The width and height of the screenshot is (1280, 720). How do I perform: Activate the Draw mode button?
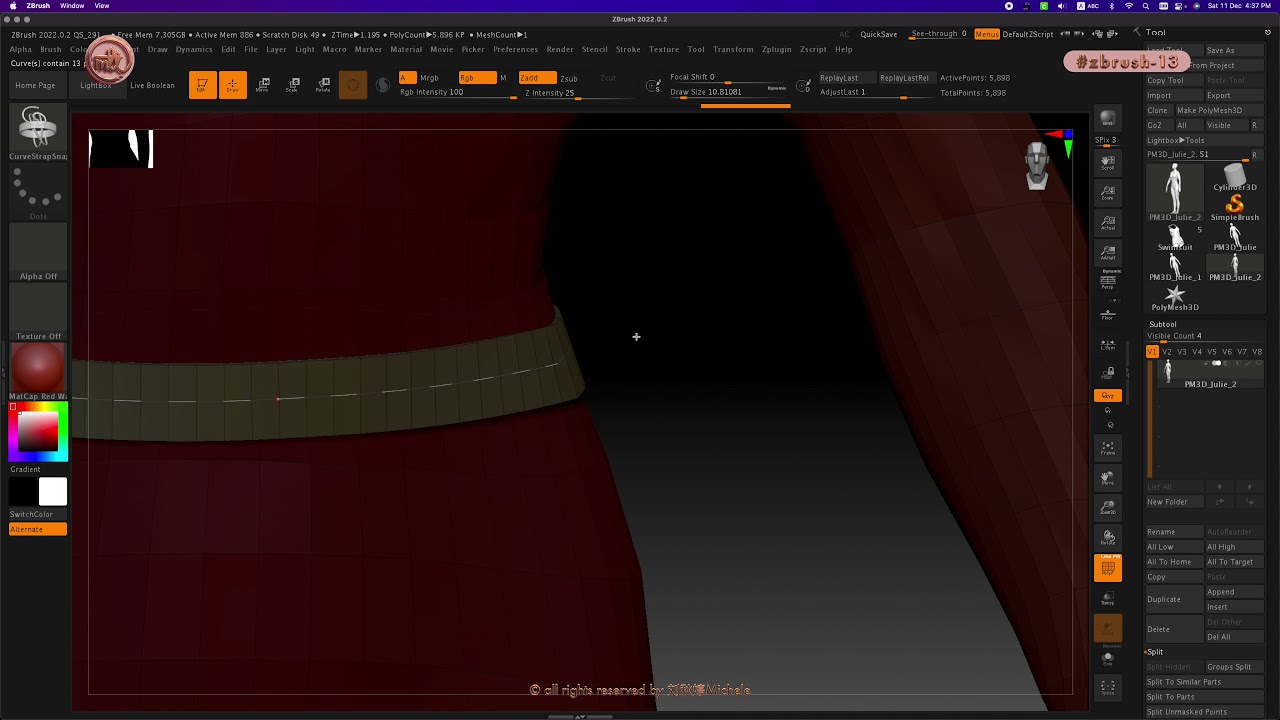click(232, 85)
